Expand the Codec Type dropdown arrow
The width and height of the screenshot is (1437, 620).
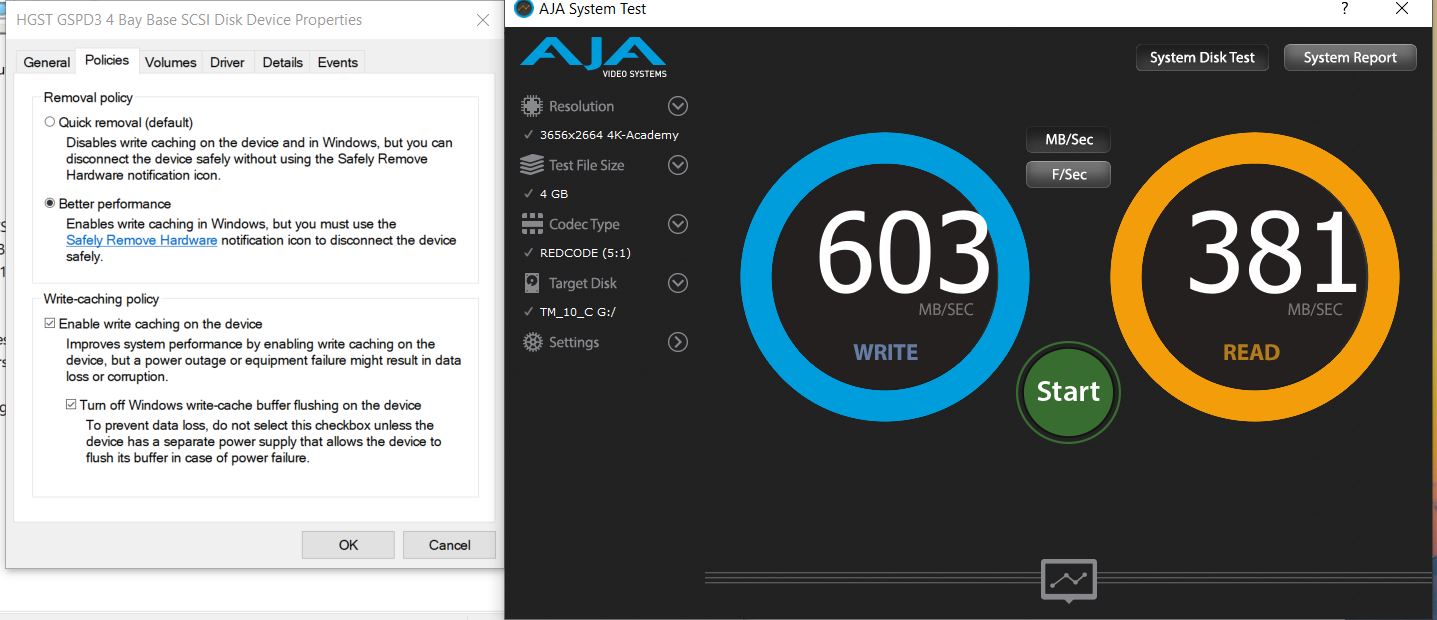678,224
